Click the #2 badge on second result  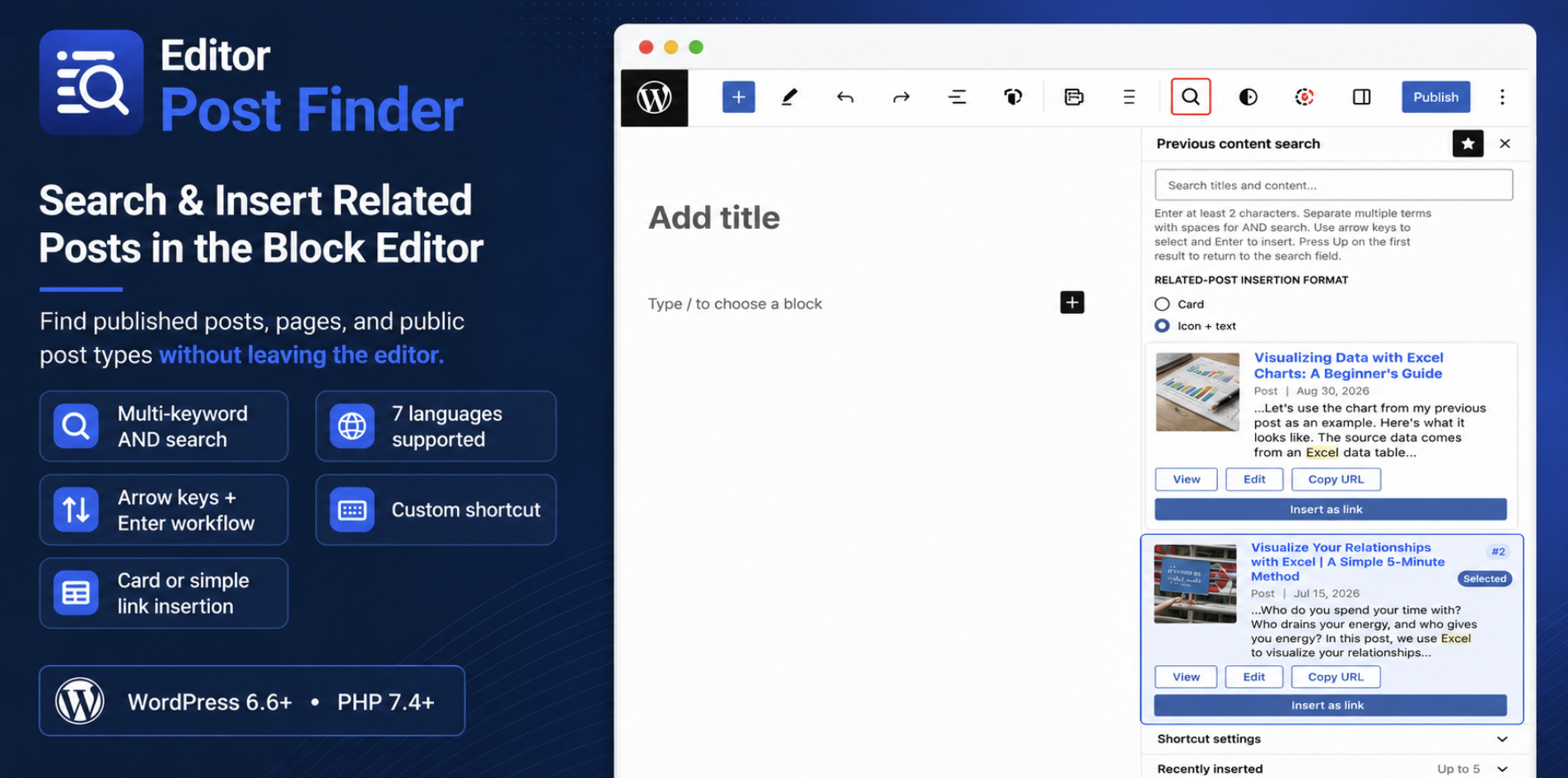1498,552
